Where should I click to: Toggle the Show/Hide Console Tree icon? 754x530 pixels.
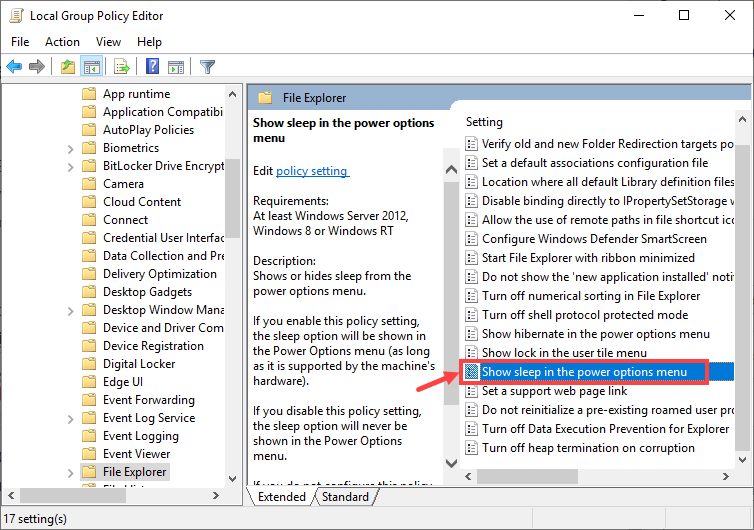coord(91,67)
